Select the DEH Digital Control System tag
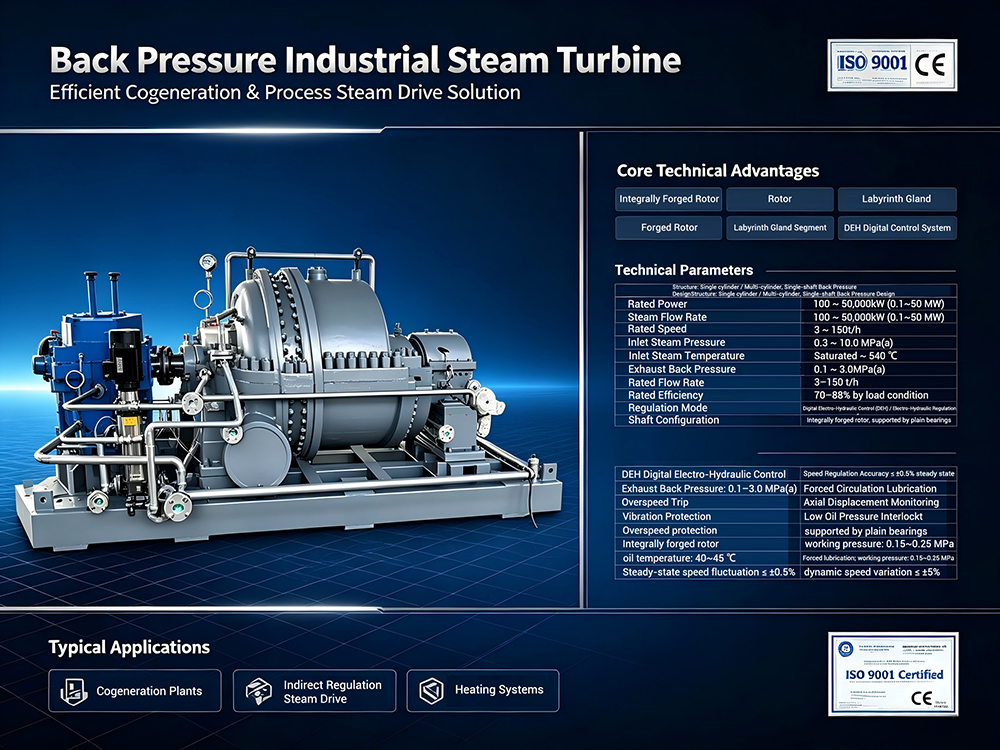 tap(897, 228)
